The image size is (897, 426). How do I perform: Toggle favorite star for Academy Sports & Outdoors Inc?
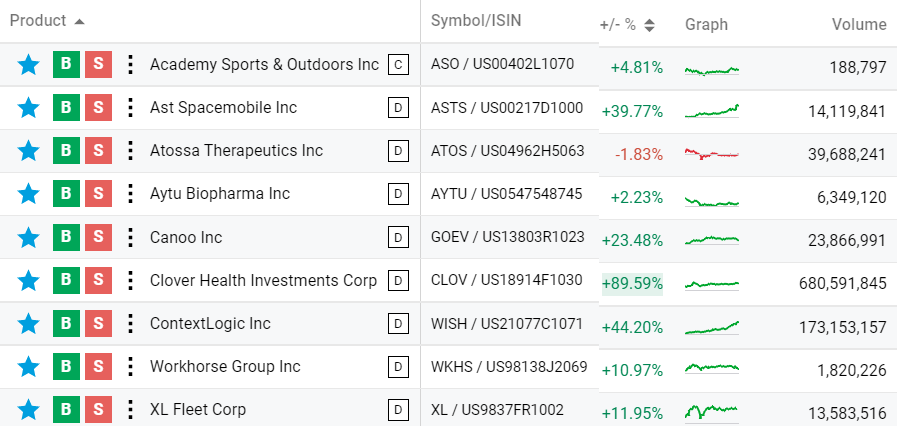coord(28,65)
